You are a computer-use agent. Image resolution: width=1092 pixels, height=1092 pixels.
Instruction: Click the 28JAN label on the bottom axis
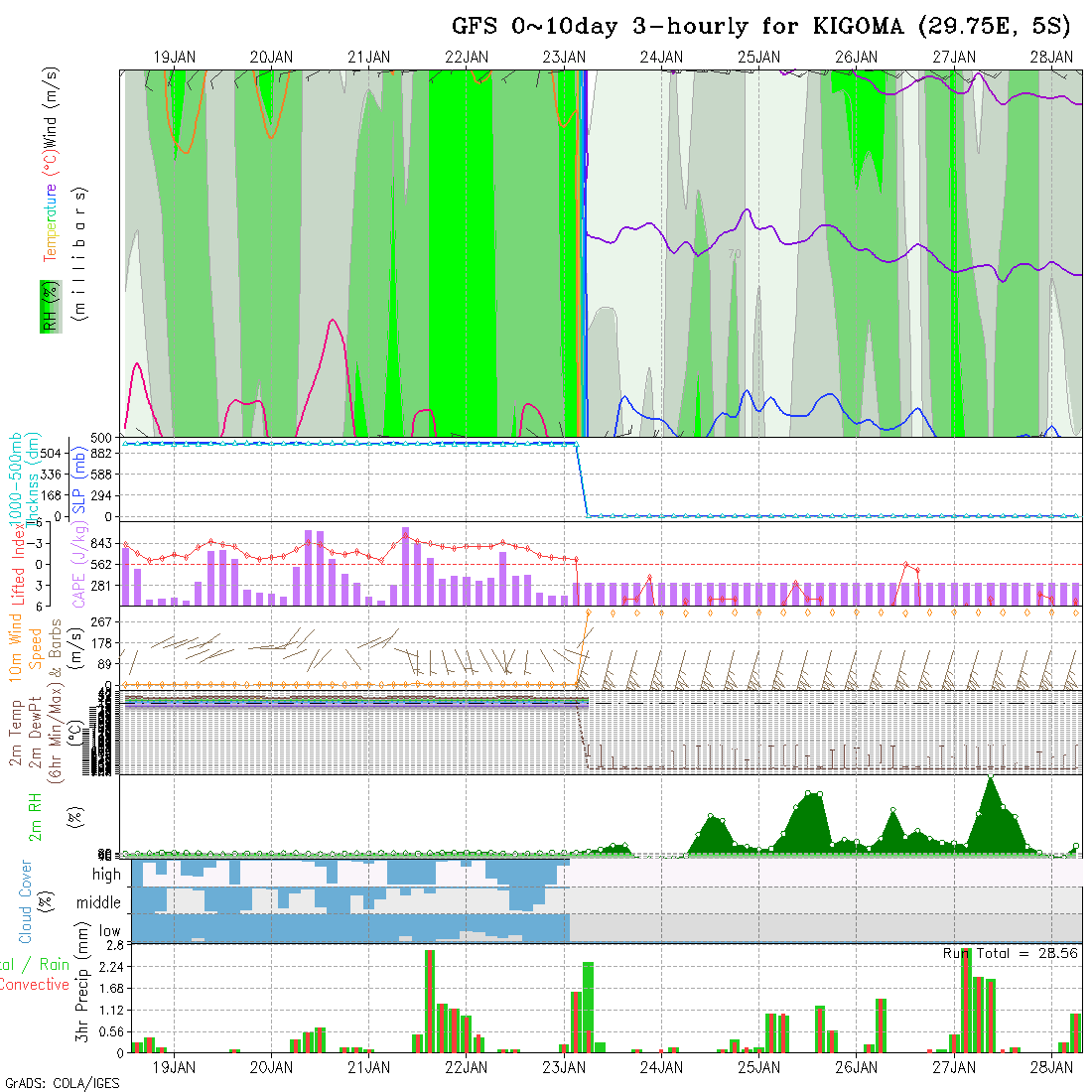tap(1050, 1067)
